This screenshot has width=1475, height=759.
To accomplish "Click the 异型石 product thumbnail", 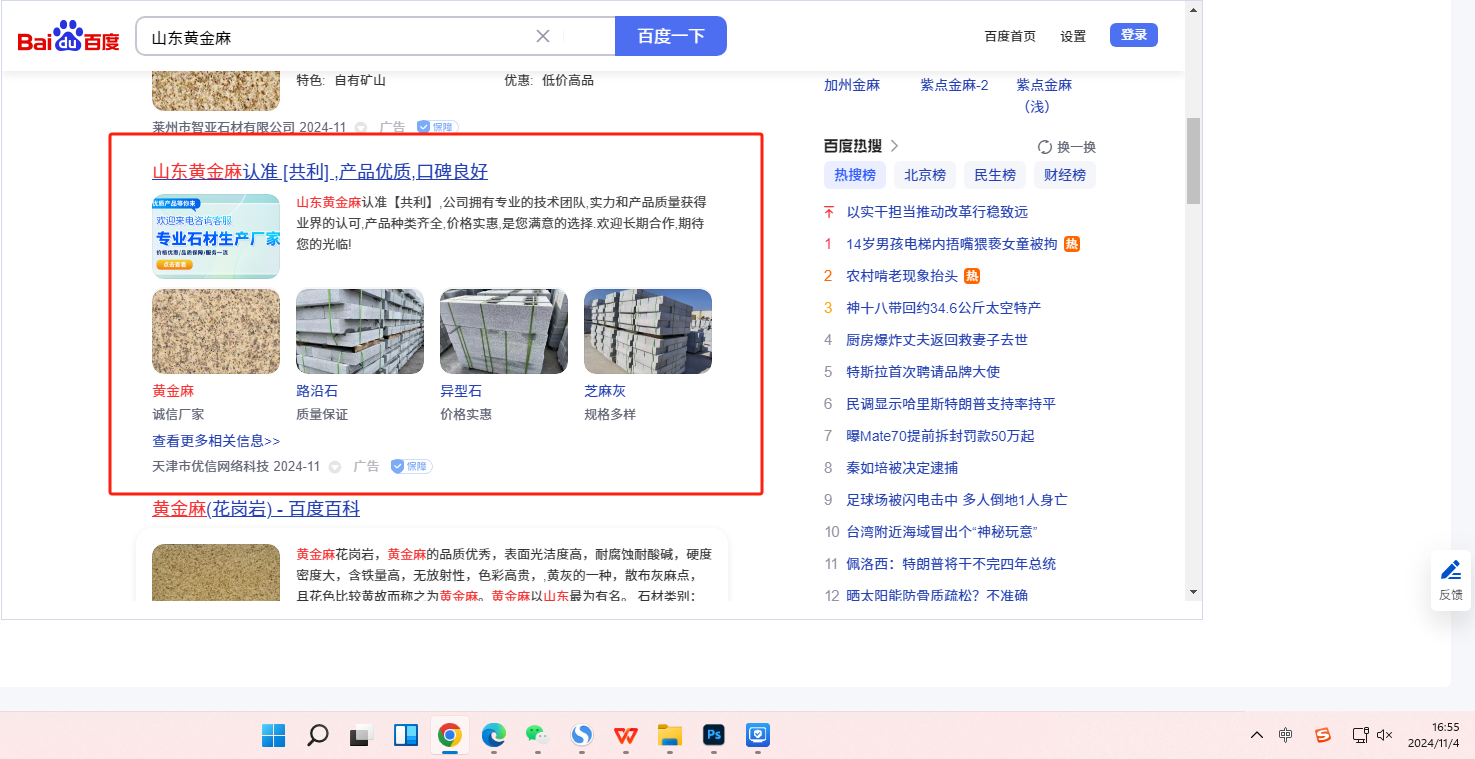I will (504, 332).
